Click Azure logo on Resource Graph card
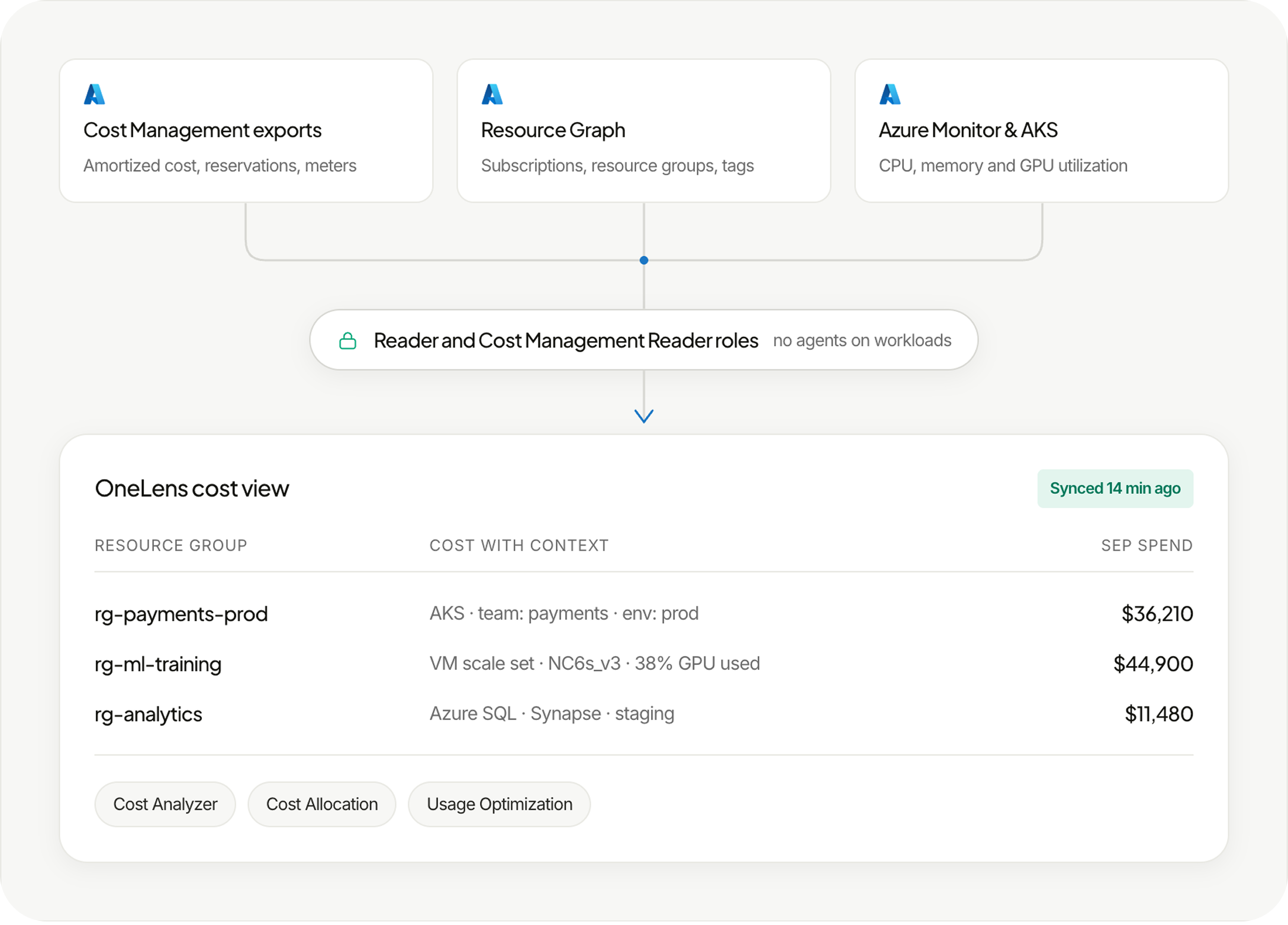The height and width of the screenshot is (925, 1288). click(492, 94)
